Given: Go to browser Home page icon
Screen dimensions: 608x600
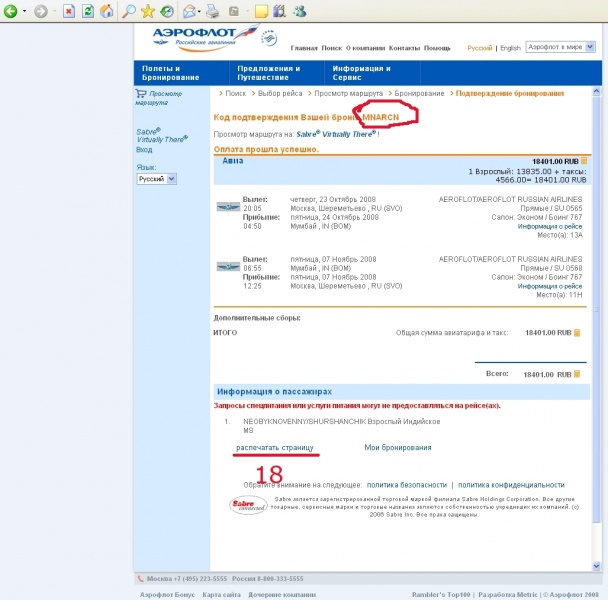Looking at the screenshot, I should [x=106, y=12].
